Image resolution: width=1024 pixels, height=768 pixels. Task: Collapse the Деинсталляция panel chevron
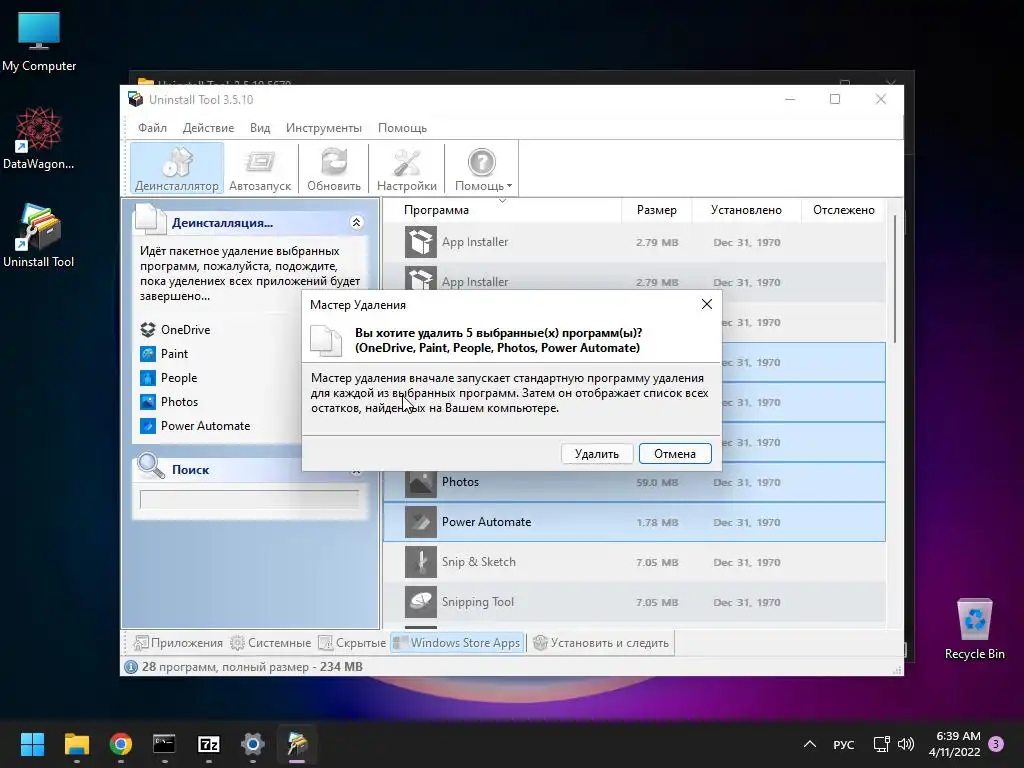click(x=357, y=223)
